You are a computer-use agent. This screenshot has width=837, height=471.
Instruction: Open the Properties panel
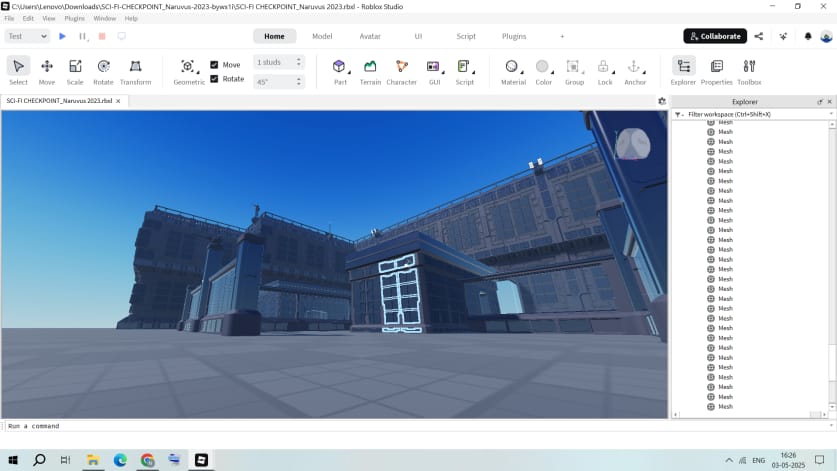(716, 71)
